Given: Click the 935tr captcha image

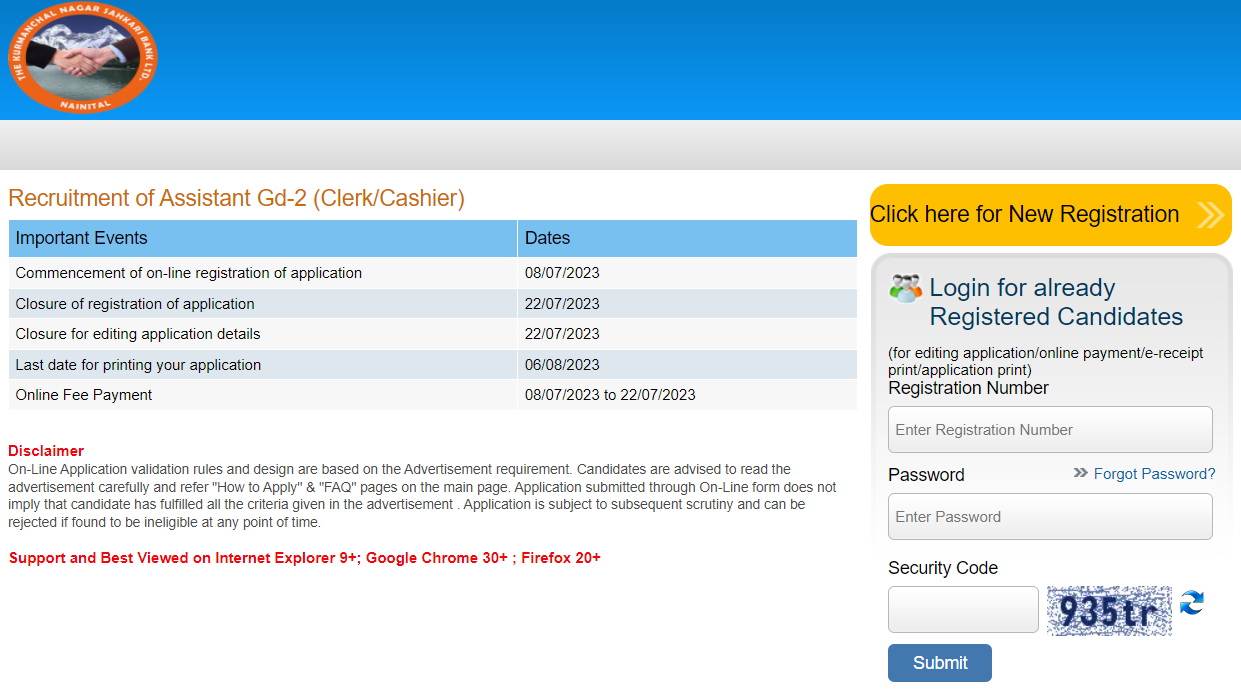Looking at the screenshot, I should coord(1109,611).
